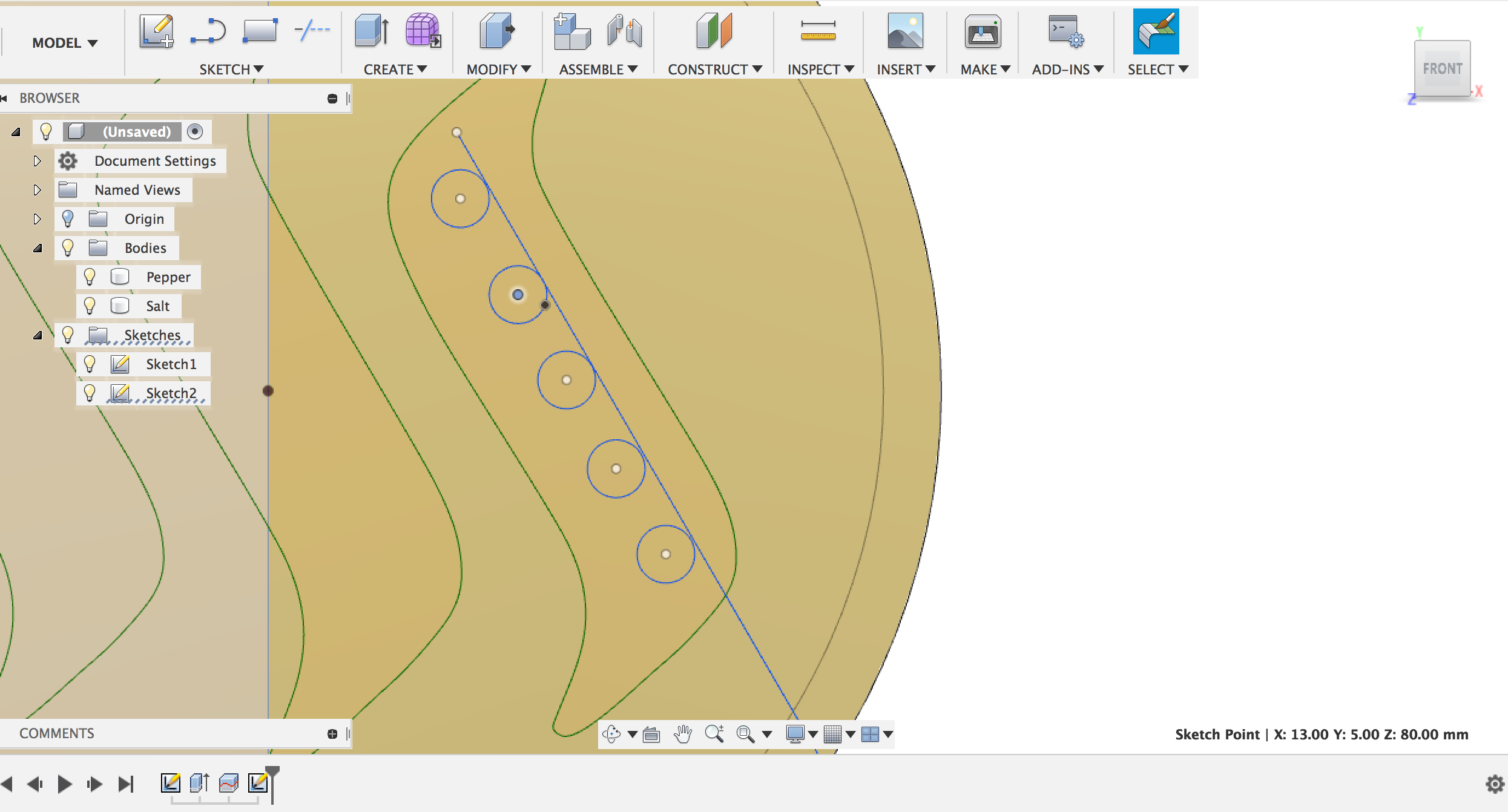
Task: Click the Scripts and Add-Ins icon
Action: 1067,31
